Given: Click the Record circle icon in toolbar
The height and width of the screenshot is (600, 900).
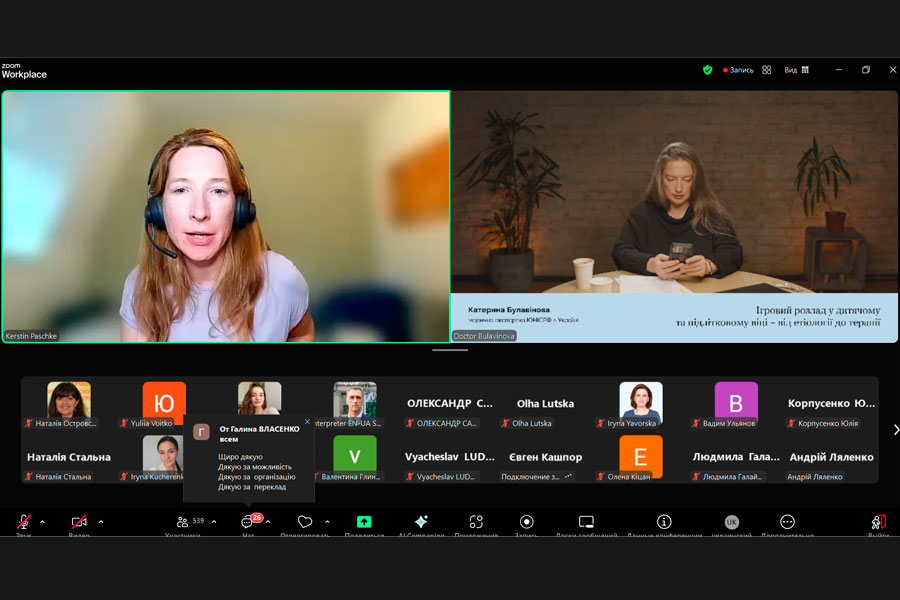Looking at the screenshot, I should [526, 521].
